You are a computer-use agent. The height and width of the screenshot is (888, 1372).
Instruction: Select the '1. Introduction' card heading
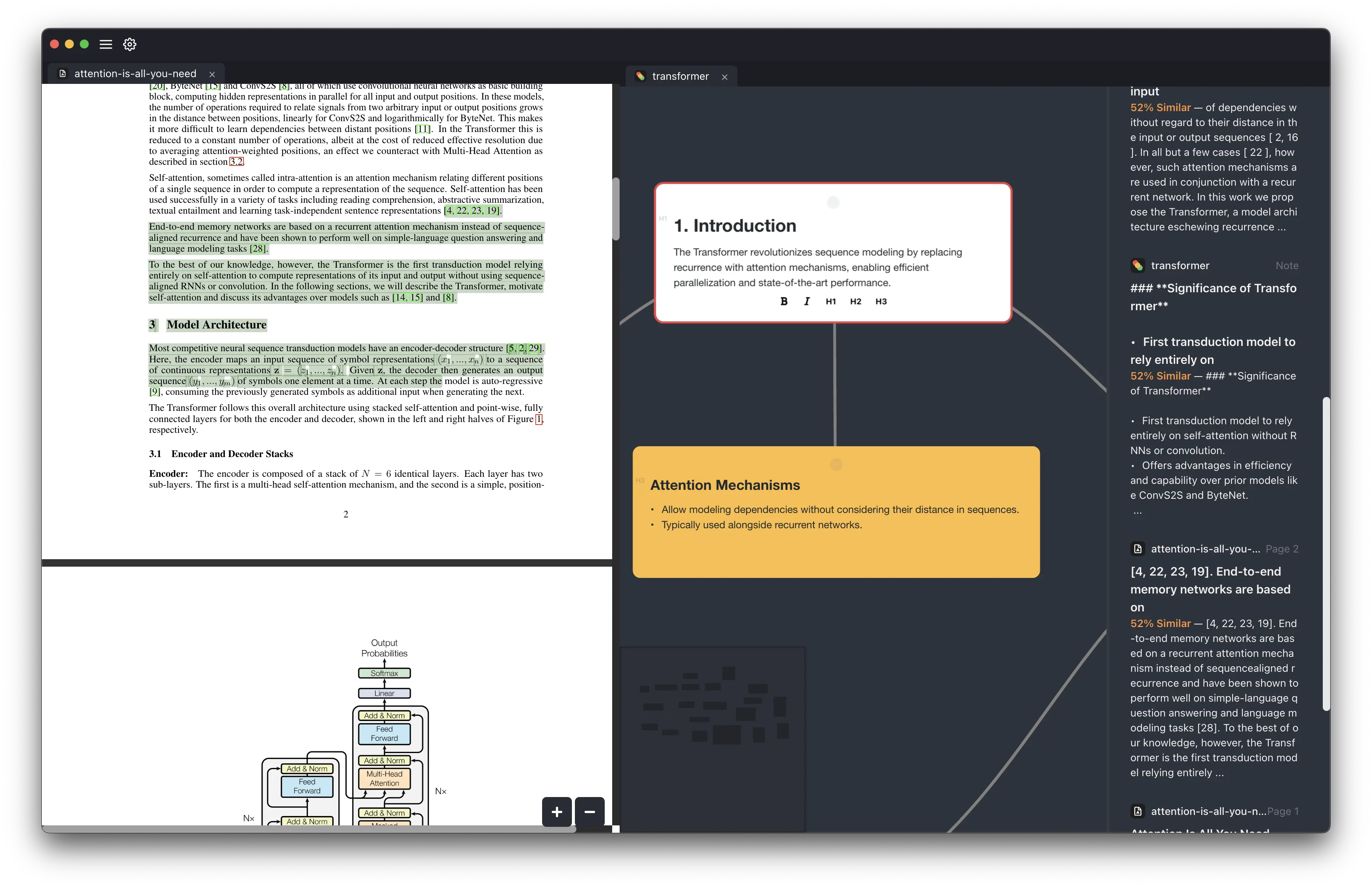tap(735, 226)
